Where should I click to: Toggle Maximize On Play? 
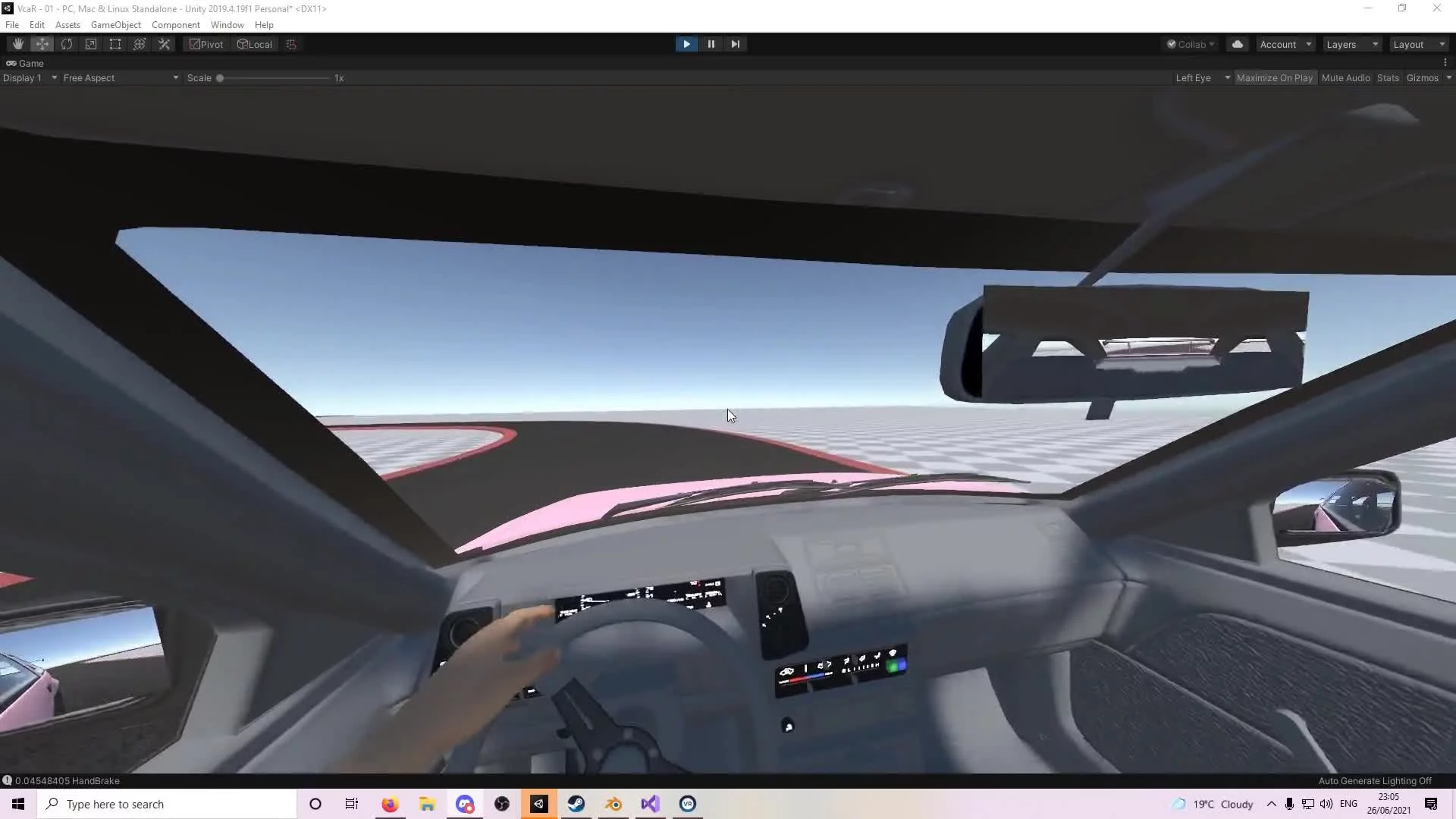click(1274, 78)
